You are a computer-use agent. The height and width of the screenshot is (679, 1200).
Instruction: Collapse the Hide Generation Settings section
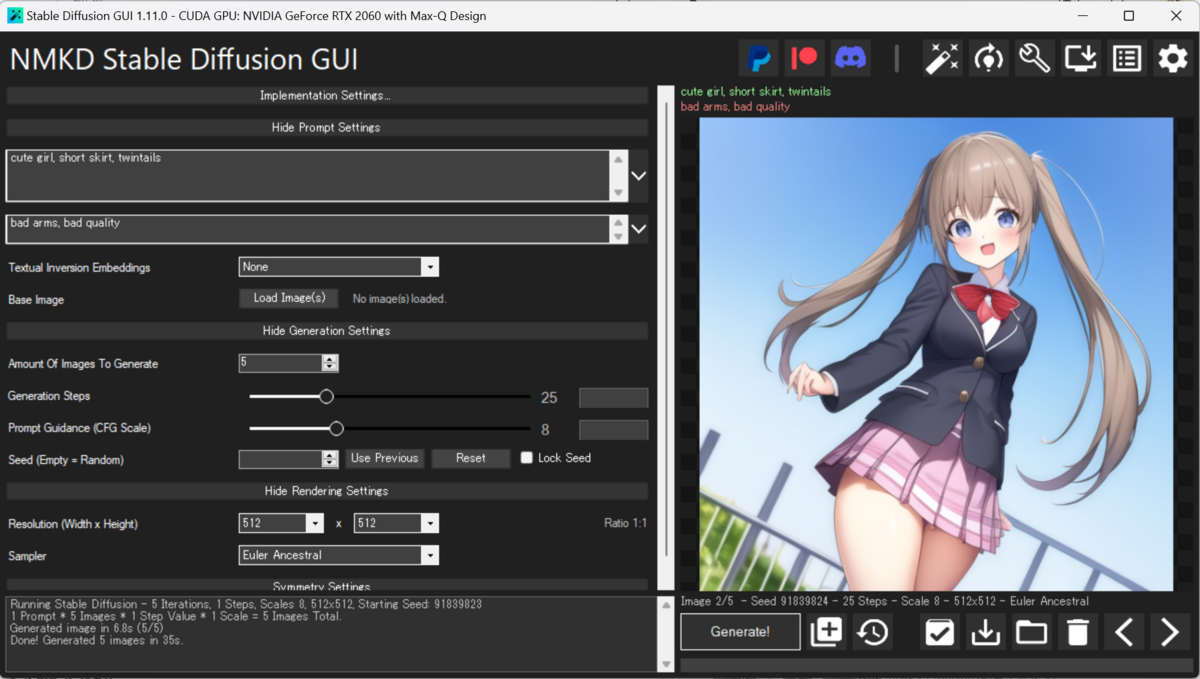pos(327,331)
